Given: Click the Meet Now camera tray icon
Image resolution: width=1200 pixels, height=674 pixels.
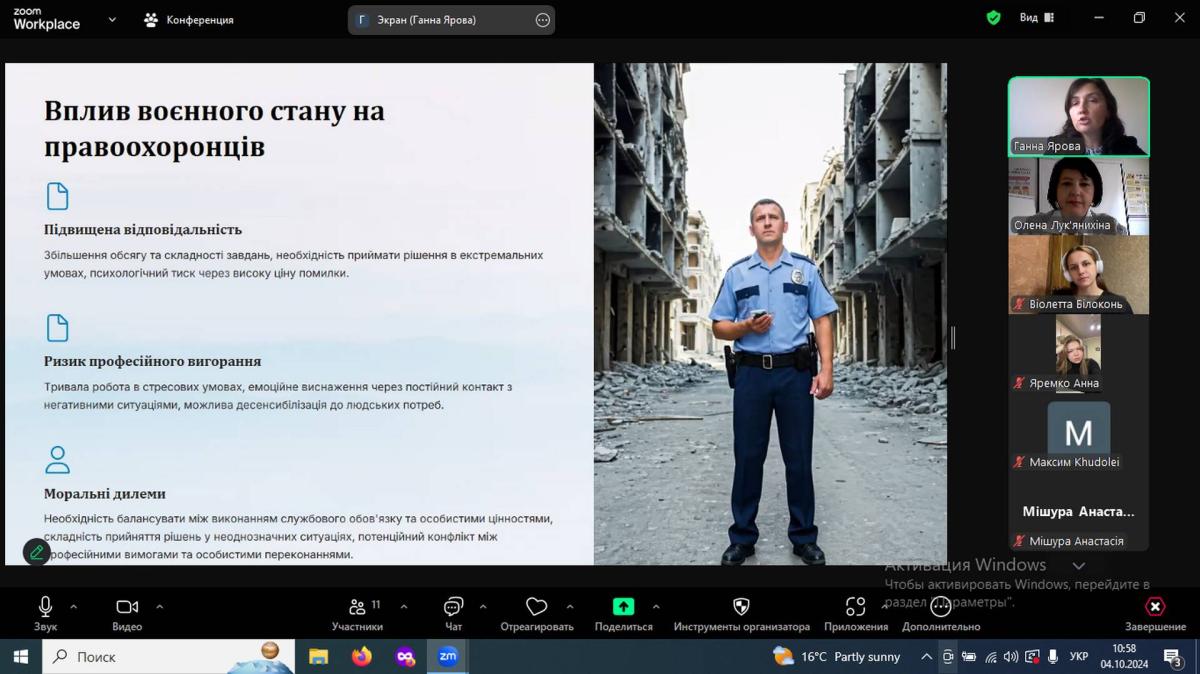Looking at the screenshot, I should pos(948,657).
